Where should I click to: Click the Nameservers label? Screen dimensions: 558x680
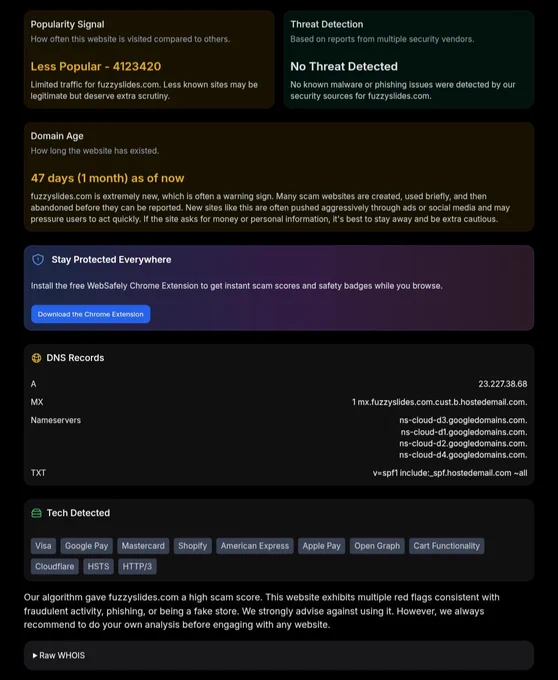(x=55, y=420)
